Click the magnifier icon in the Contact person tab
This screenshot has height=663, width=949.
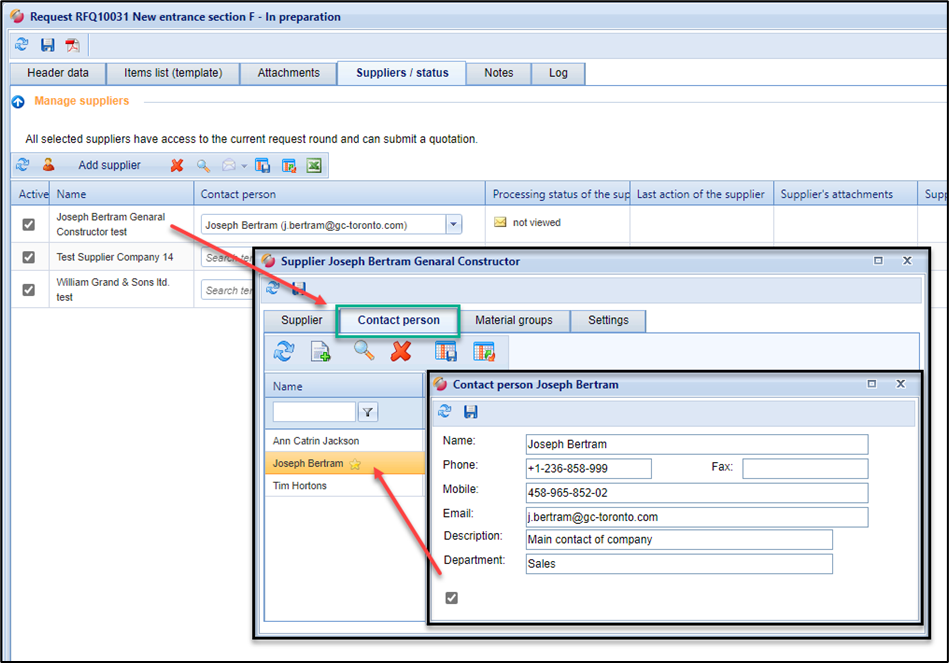[364, 351]
